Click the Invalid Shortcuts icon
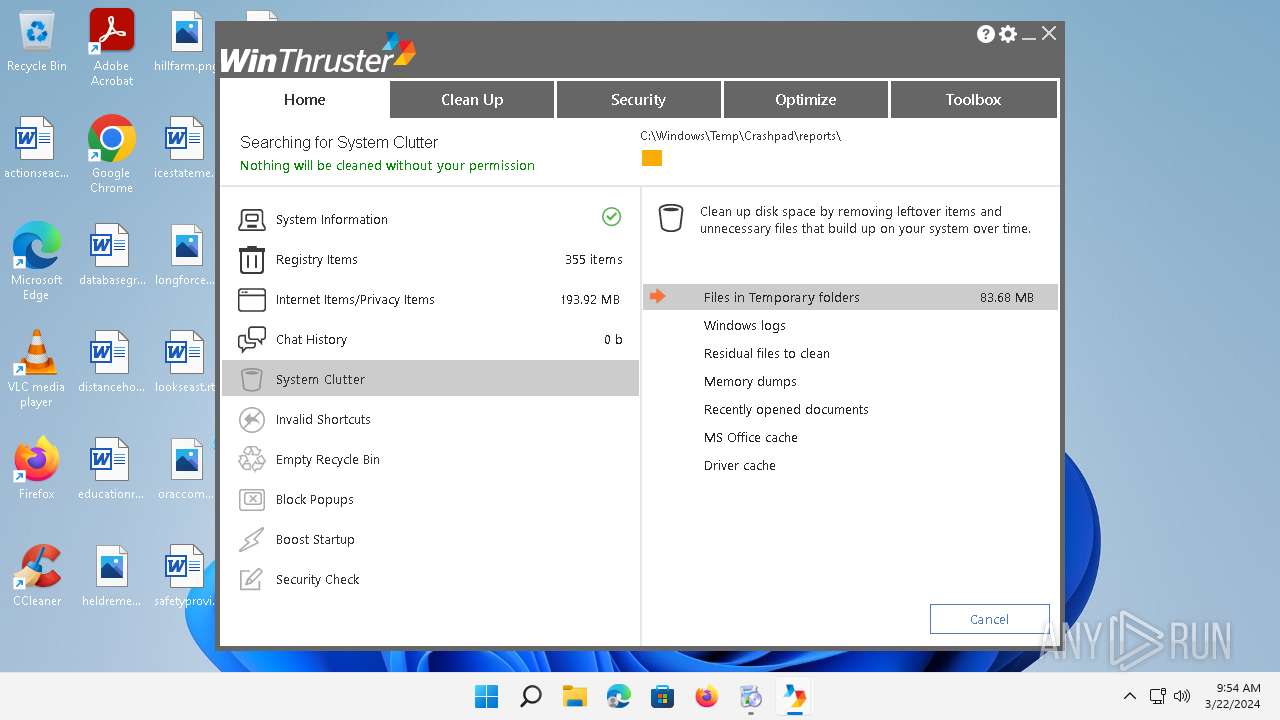The height and width of the screenshot is (720, 1280). [x=252, y=420]
